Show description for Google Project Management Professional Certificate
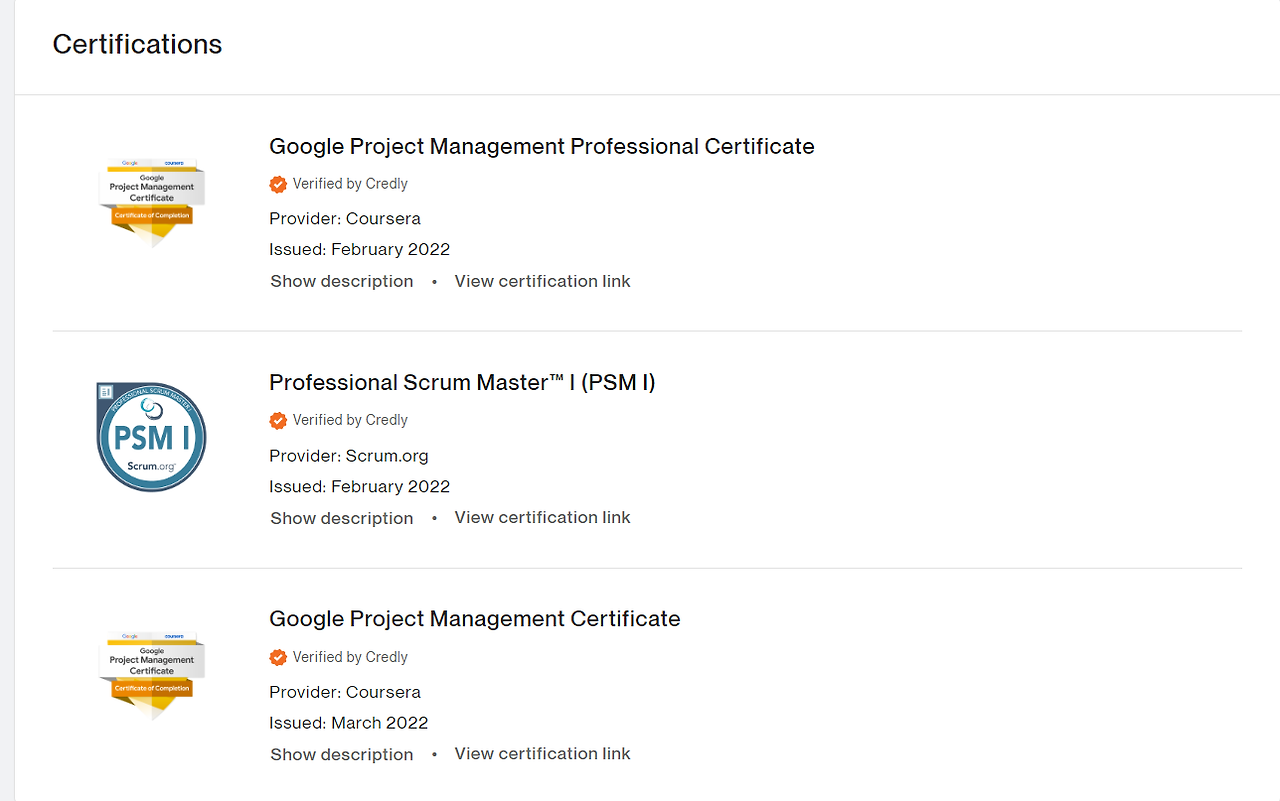The width and height of the screenshot is (1280, 801). pos(342,281)
